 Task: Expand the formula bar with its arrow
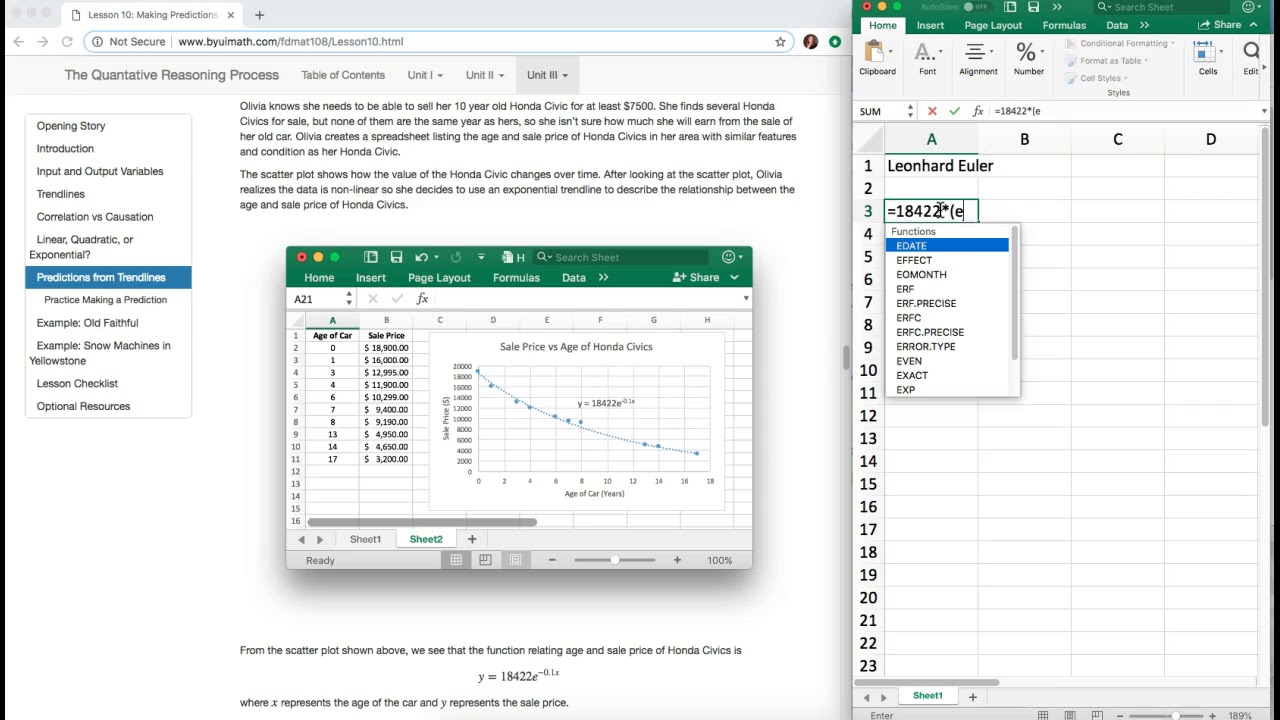pyautogui.click(x=1265, y=111)
